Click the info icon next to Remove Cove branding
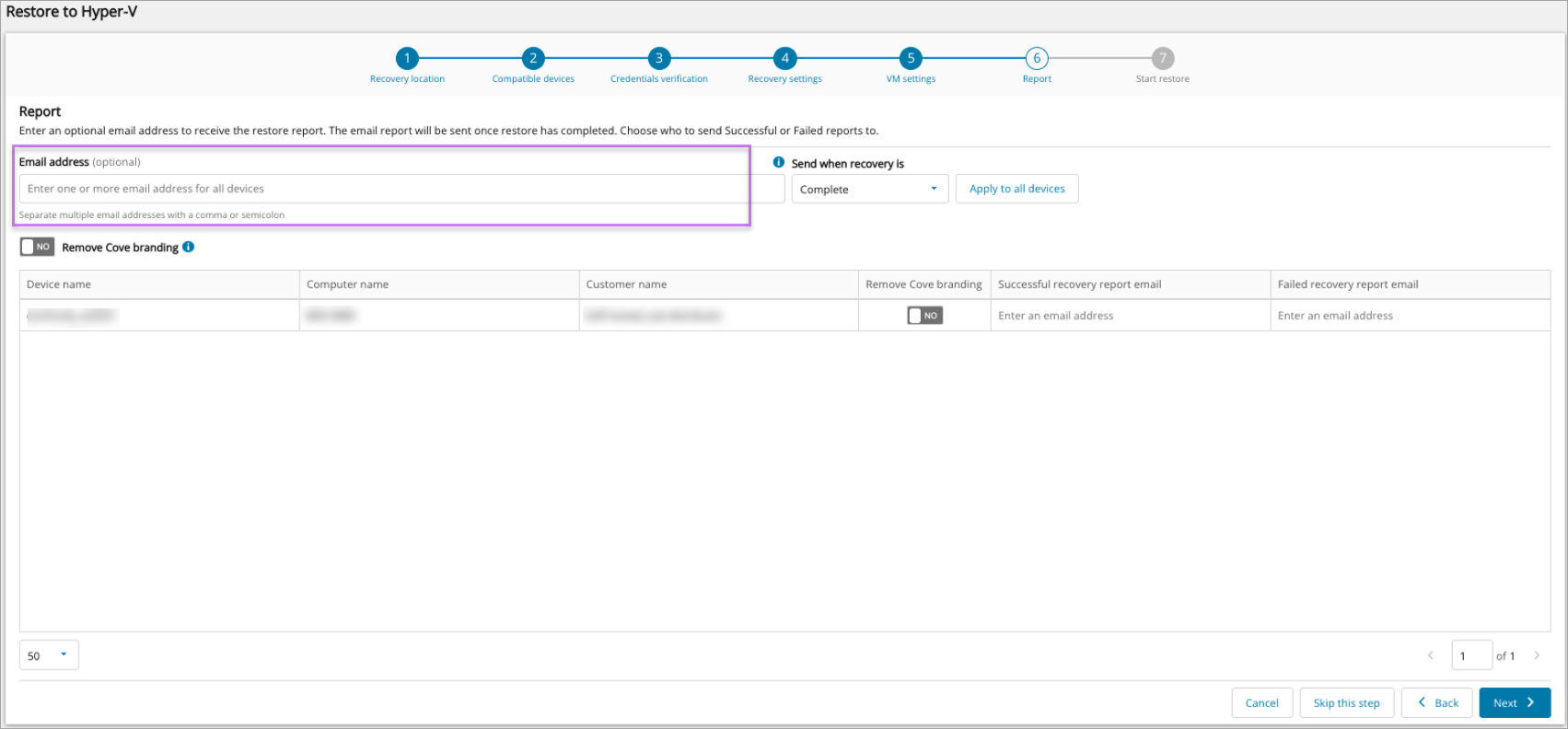Screen dimensions: 1568x729 pos(189,247)
